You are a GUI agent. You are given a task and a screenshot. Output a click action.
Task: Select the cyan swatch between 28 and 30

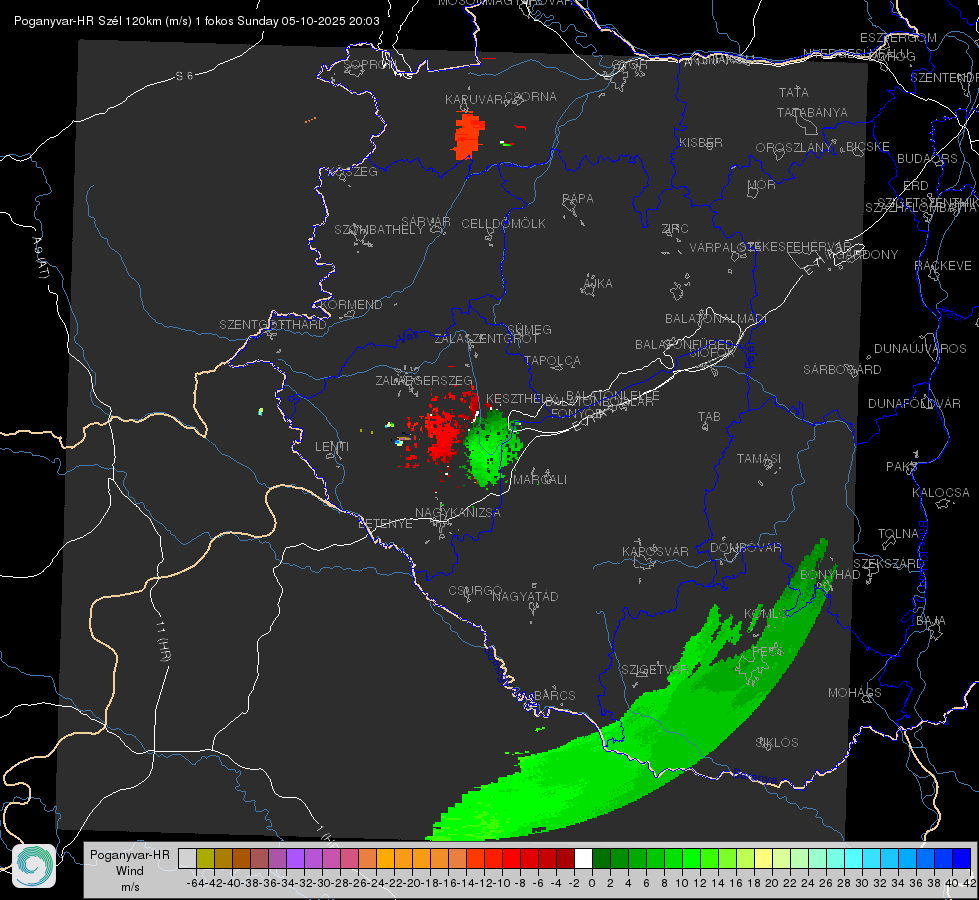tap(853, 858)
